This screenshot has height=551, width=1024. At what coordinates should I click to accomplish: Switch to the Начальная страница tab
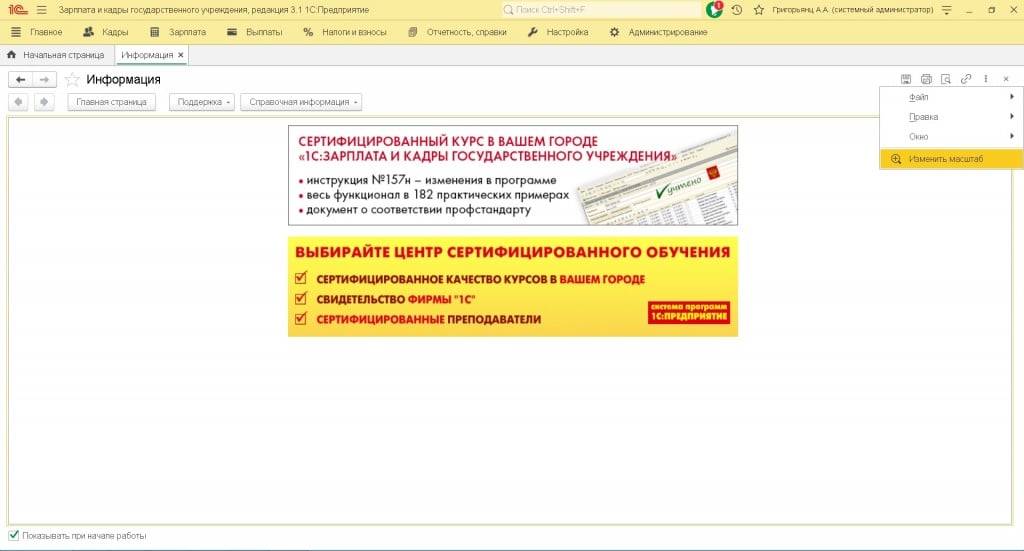56,55
